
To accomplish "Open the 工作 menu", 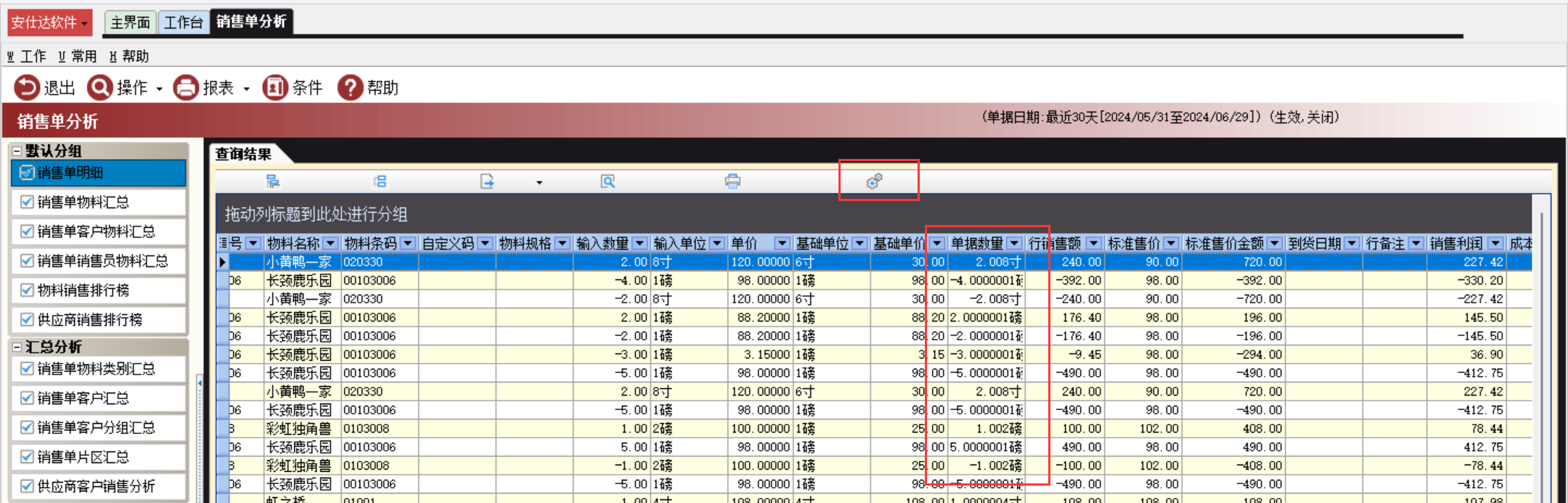I will [27, 56].
